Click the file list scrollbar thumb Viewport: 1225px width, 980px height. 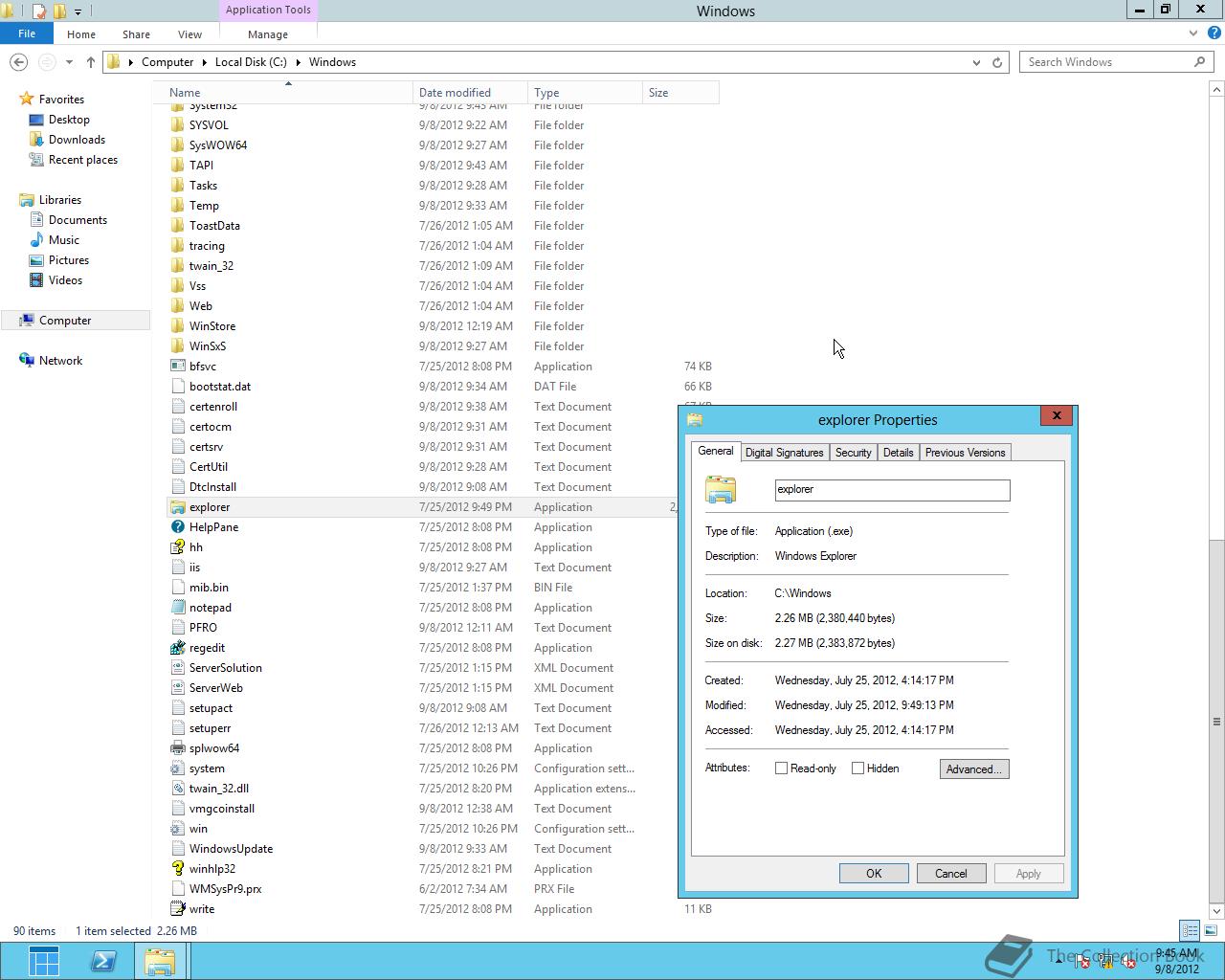click(1216, 722)
